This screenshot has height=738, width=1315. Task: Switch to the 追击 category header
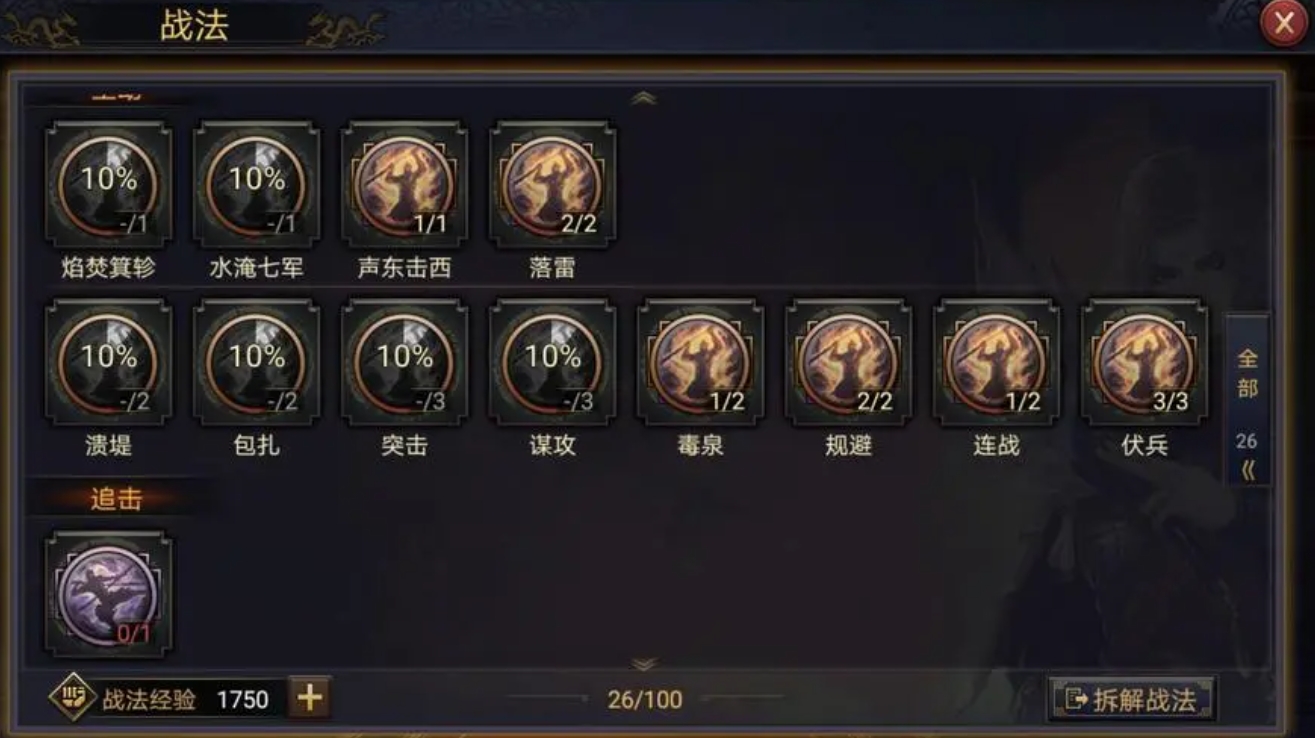(117, 499)
